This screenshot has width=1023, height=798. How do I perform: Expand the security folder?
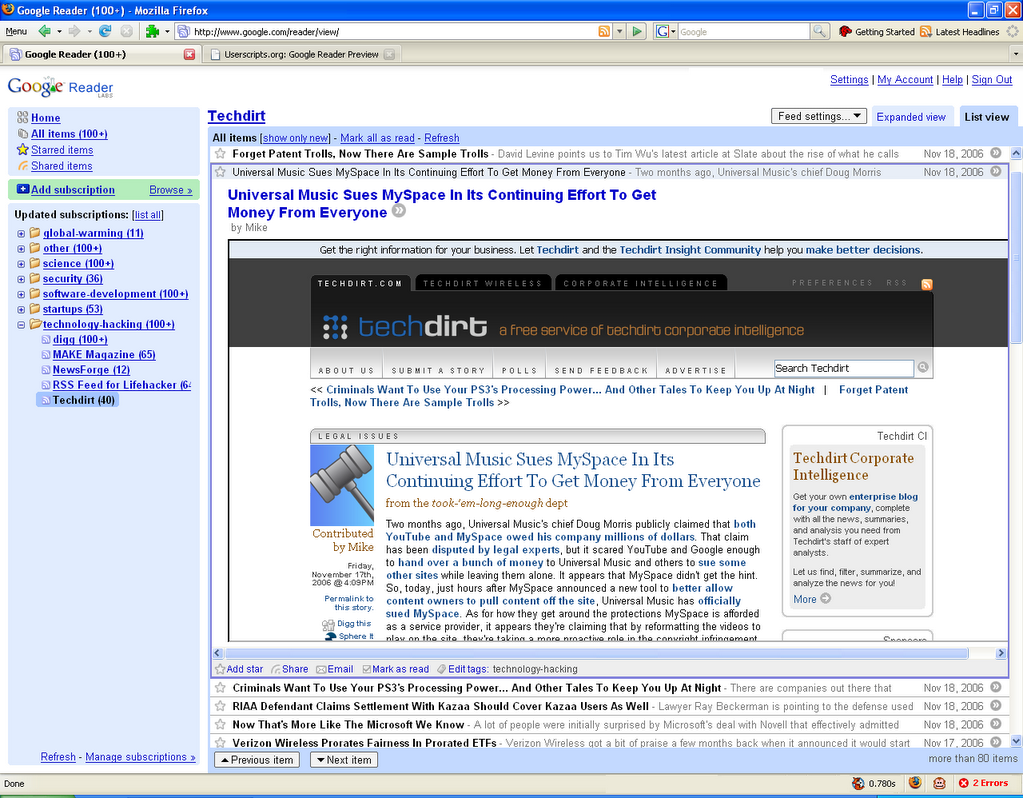[21, 279]
